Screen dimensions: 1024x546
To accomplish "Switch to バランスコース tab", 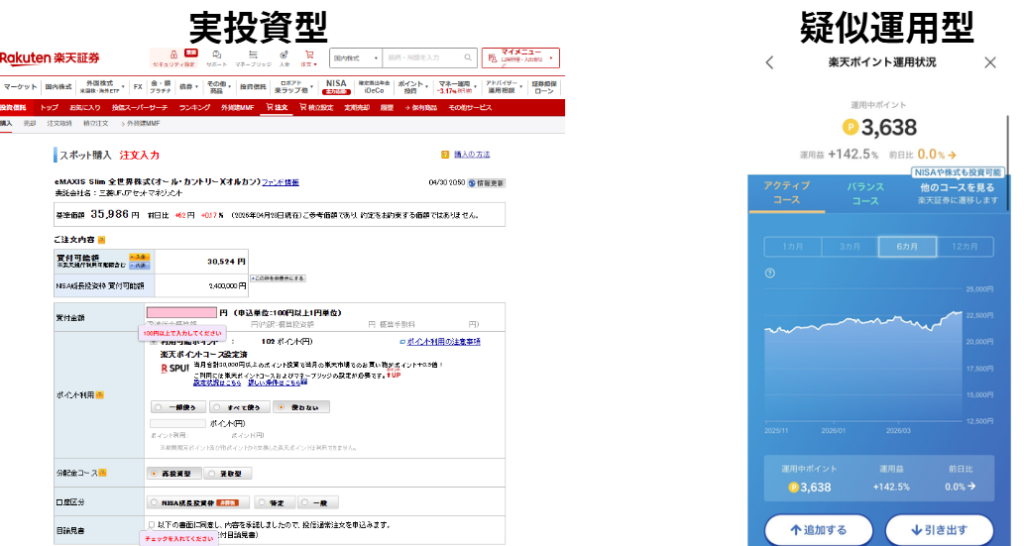I will coord(865,193).
